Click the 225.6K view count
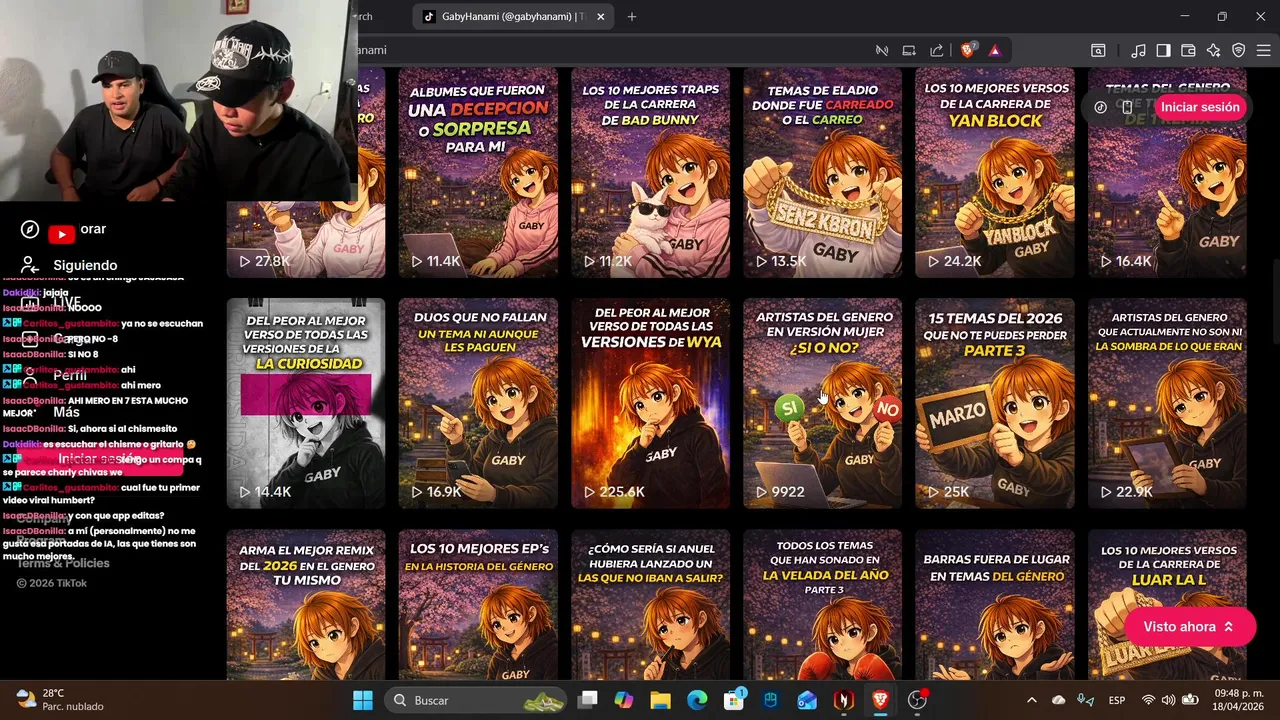Screen dimensions: 1280x720 point(621,492)
